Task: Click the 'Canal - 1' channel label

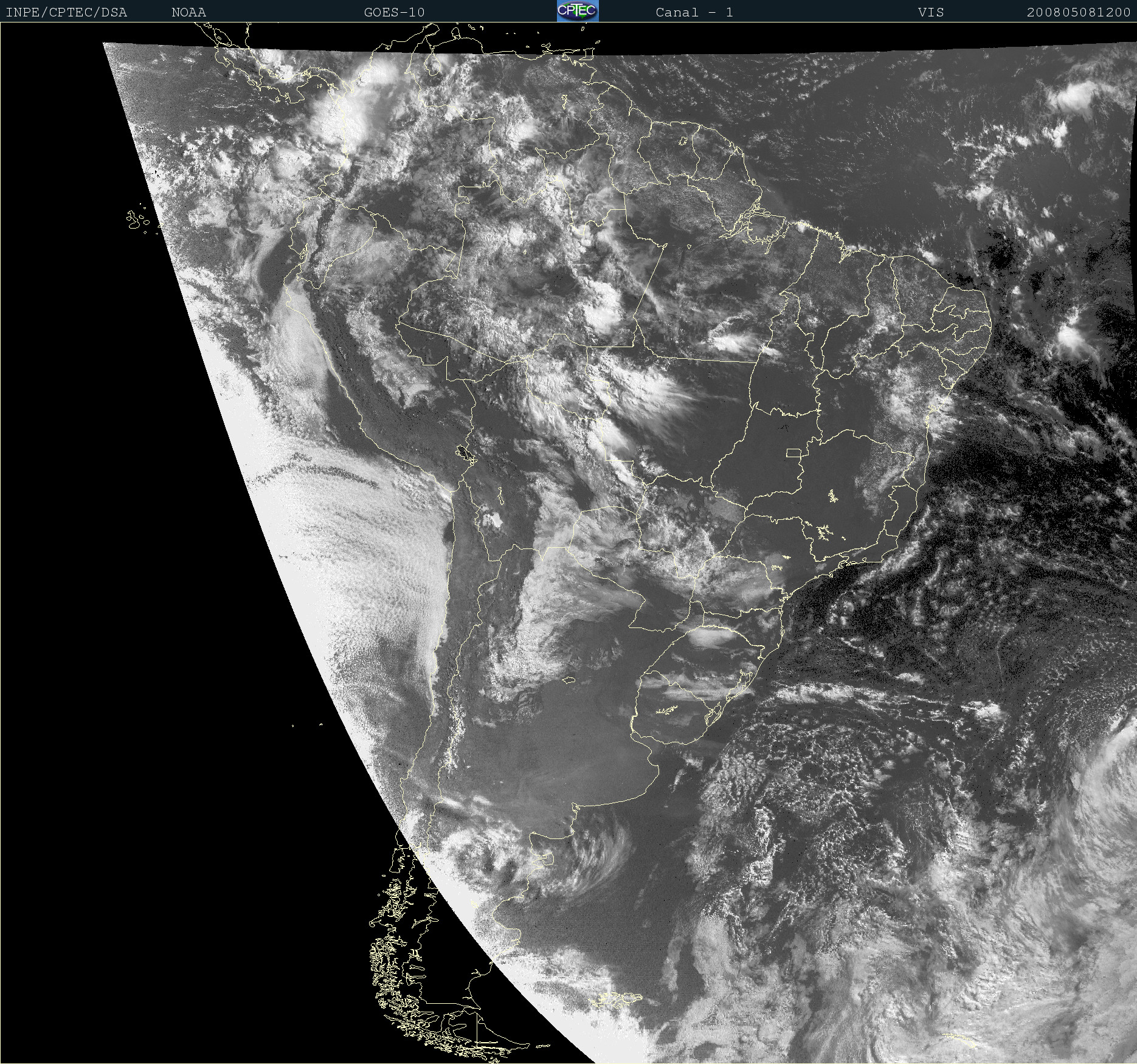Action: (694, 12)
